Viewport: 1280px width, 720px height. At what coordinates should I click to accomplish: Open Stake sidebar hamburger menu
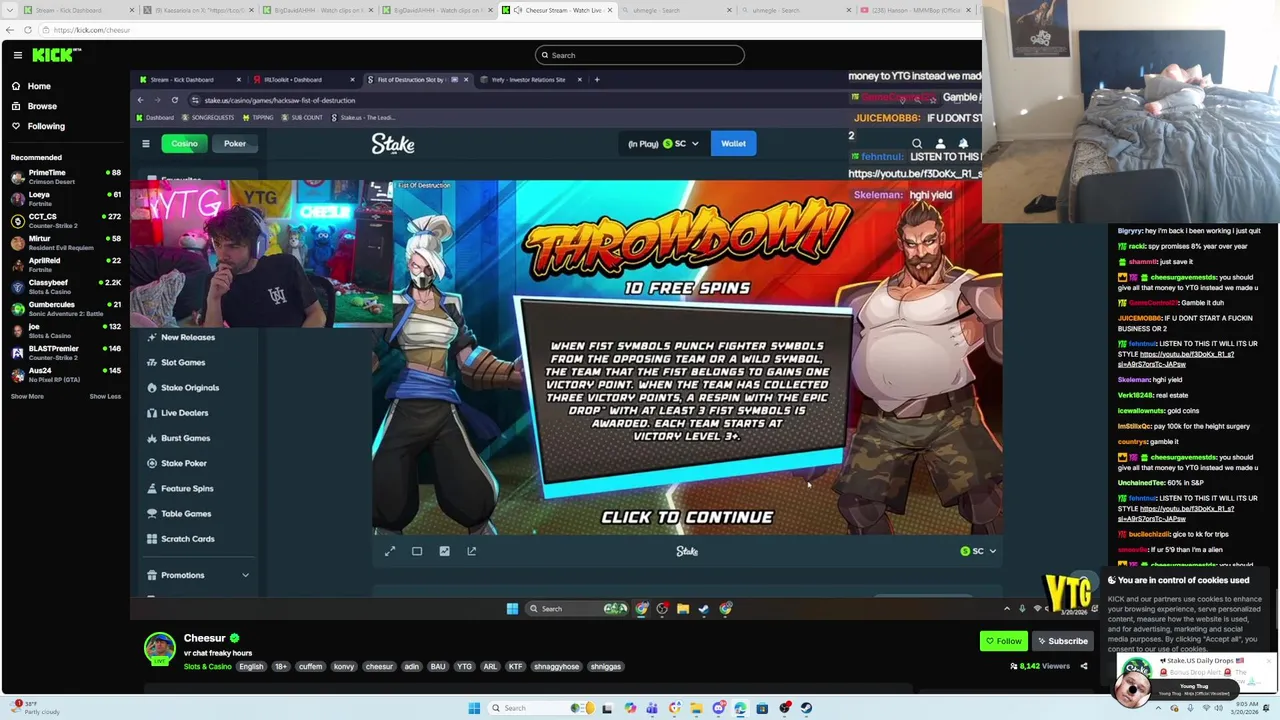(x=145, y=143)
